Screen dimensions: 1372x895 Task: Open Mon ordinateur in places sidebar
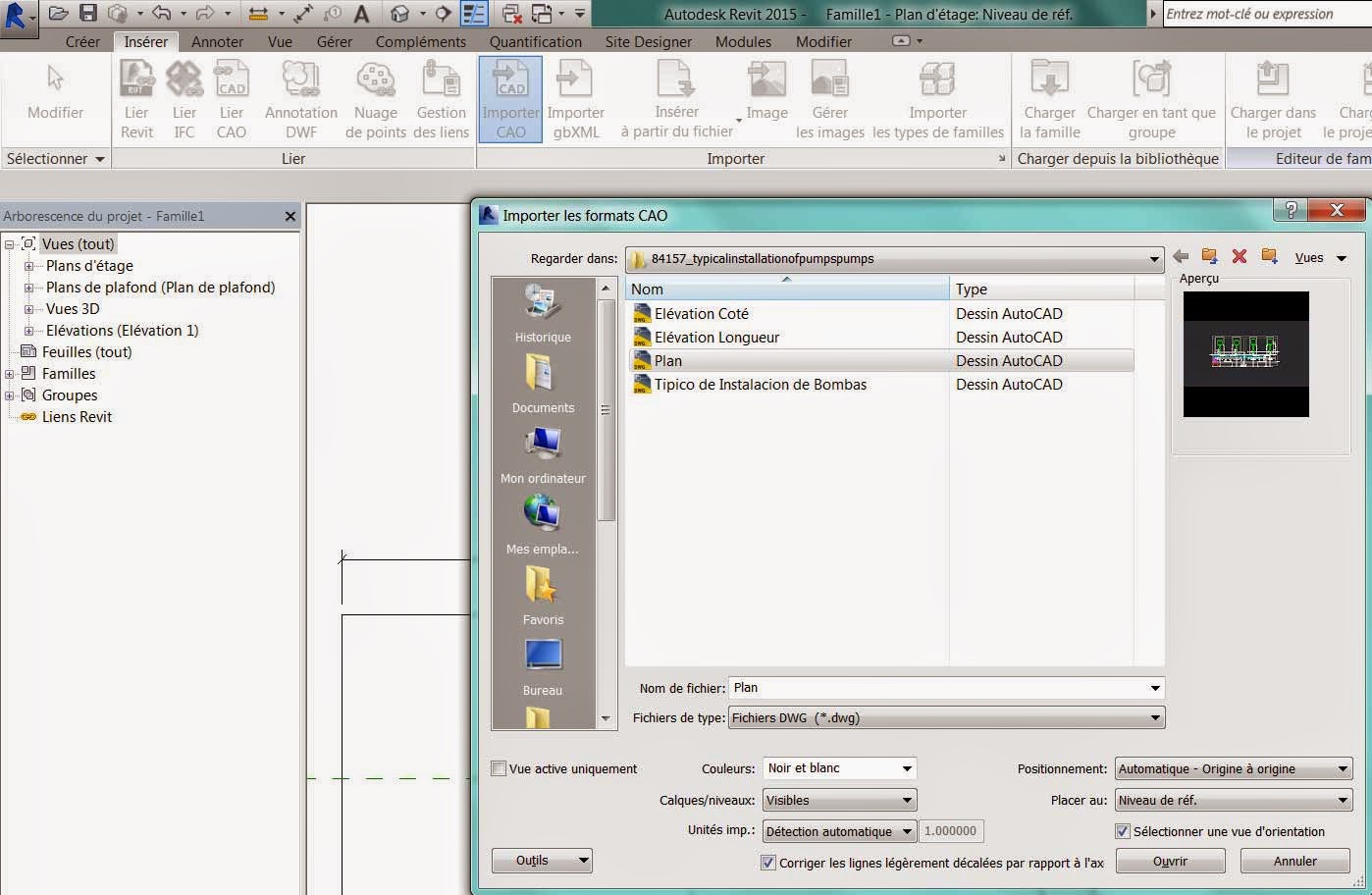pyautogui.click(x=543, y=455)
